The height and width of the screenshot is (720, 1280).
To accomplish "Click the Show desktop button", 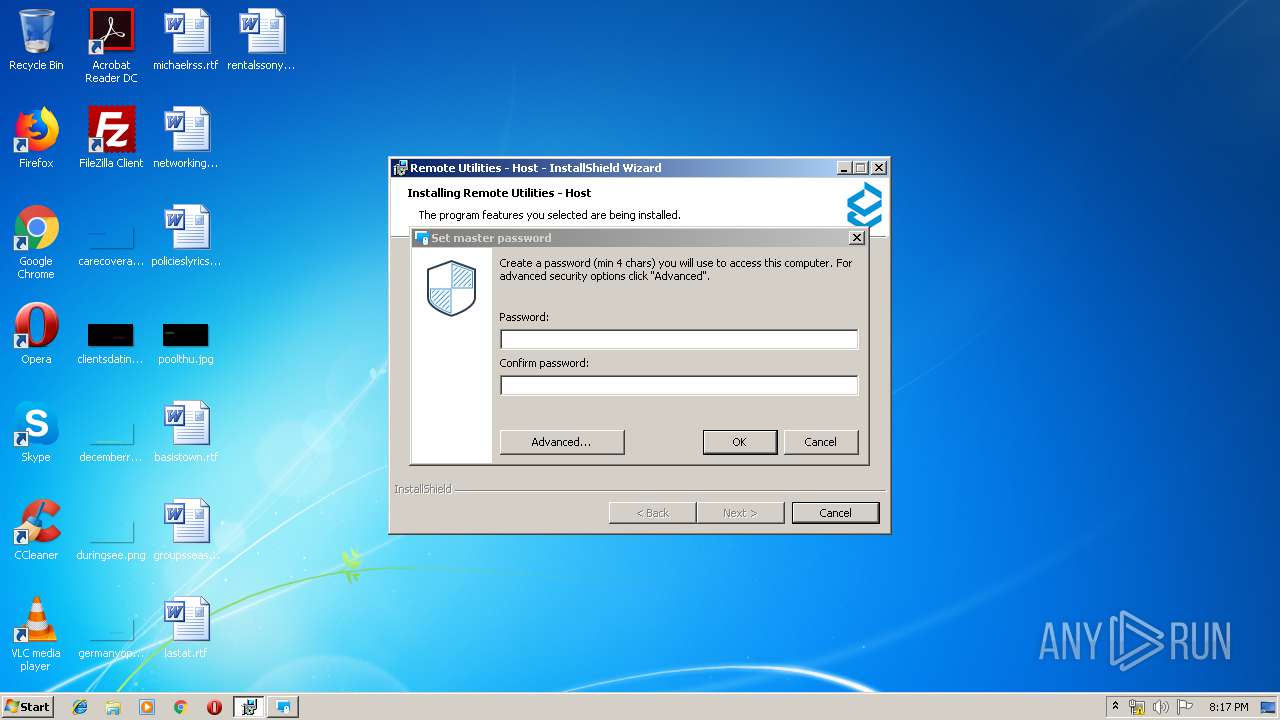I will [x=1269, y=707].
